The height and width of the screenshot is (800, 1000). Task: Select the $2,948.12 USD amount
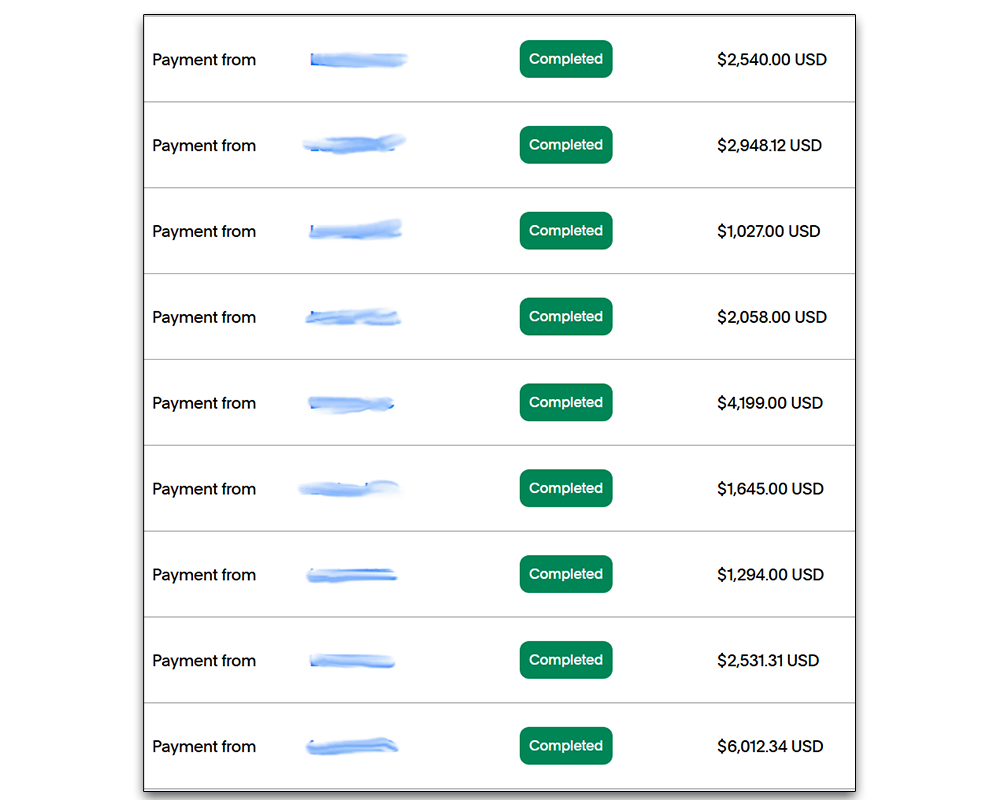click(x=769, y=145)
